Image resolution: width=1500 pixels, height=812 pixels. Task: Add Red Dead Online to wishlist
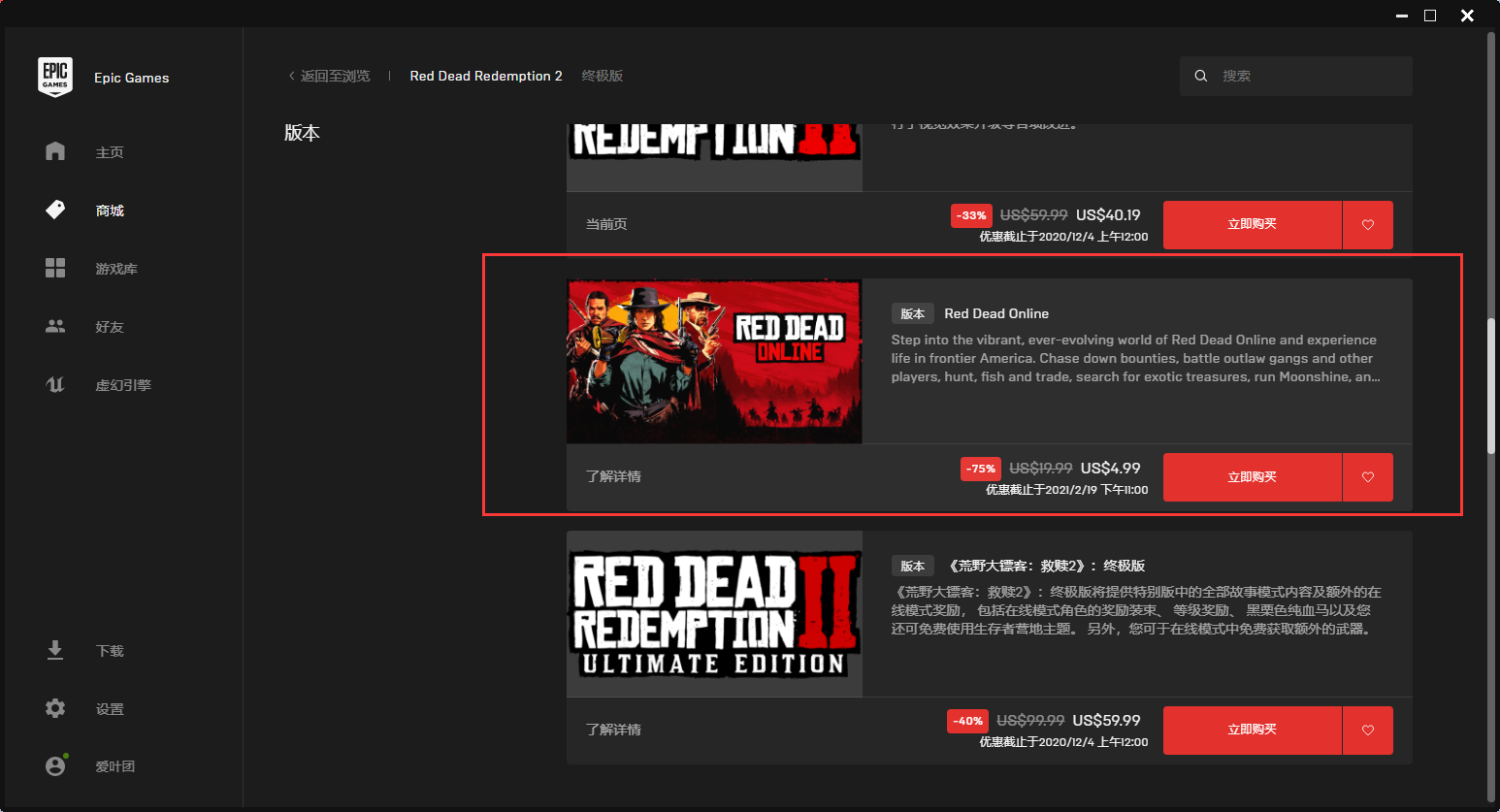(x=1368, y=477)
